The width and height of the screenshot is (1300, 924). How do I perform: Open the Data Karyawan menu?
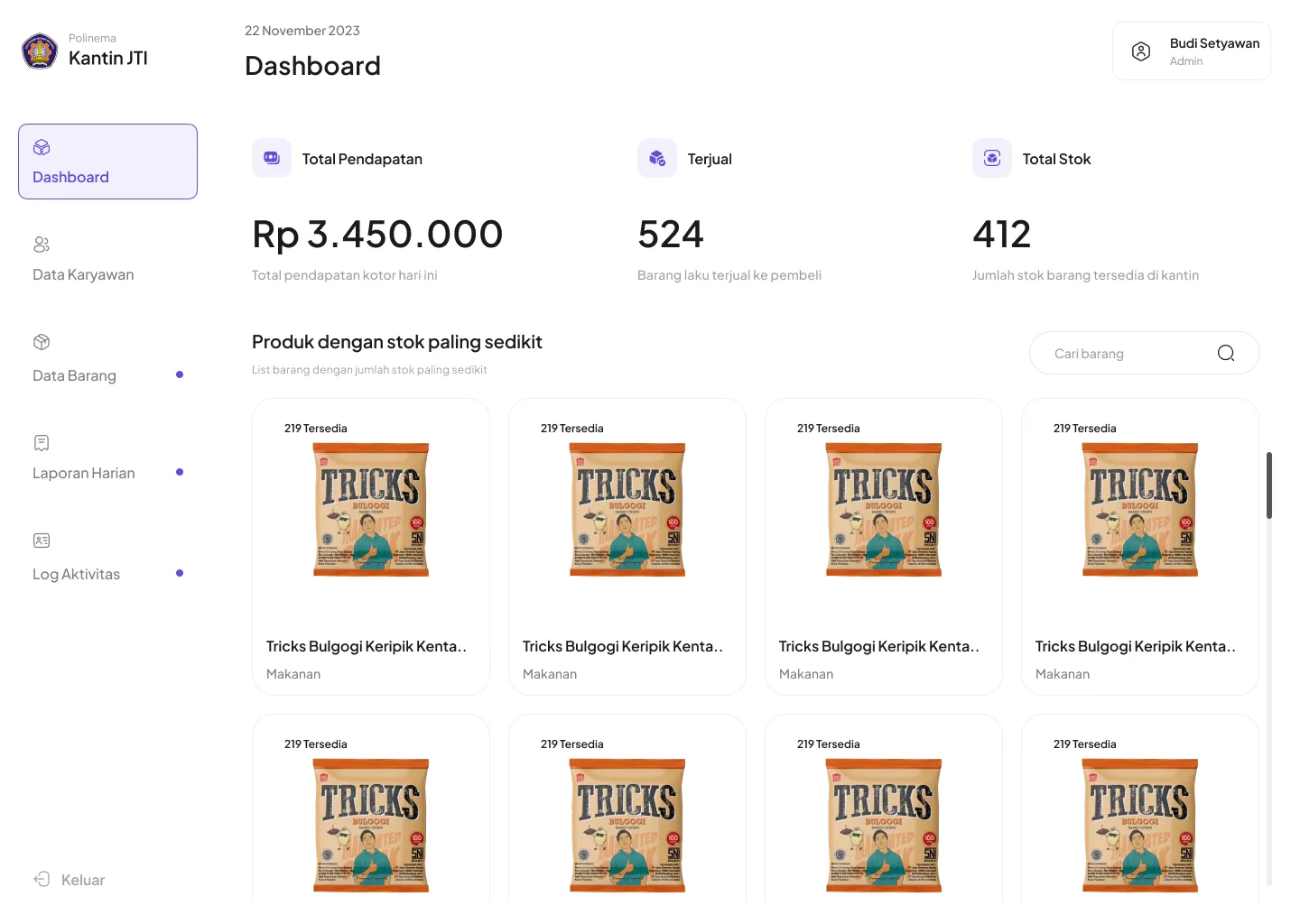pos(83,274)
